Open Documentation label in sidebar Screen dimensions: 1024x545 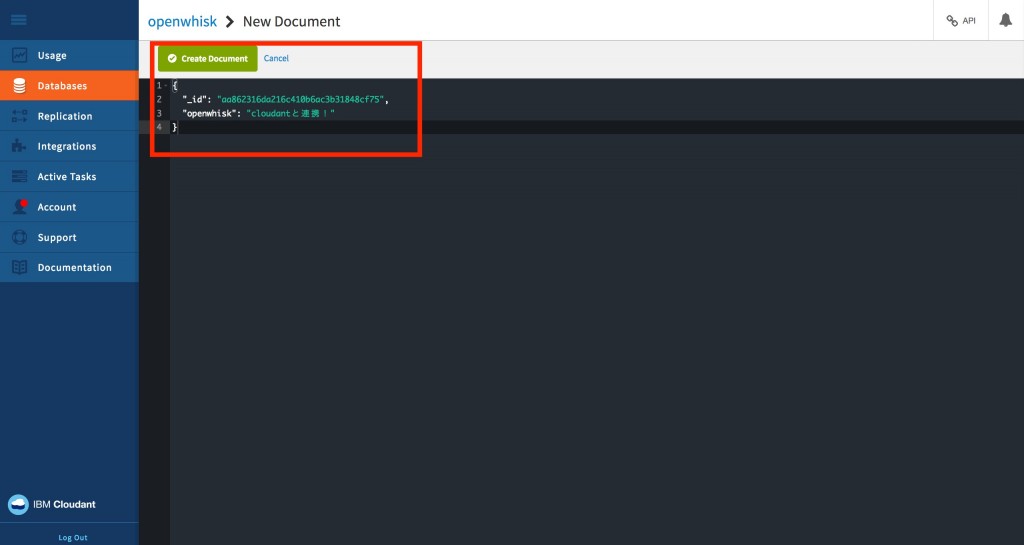(x=74, y=268)
